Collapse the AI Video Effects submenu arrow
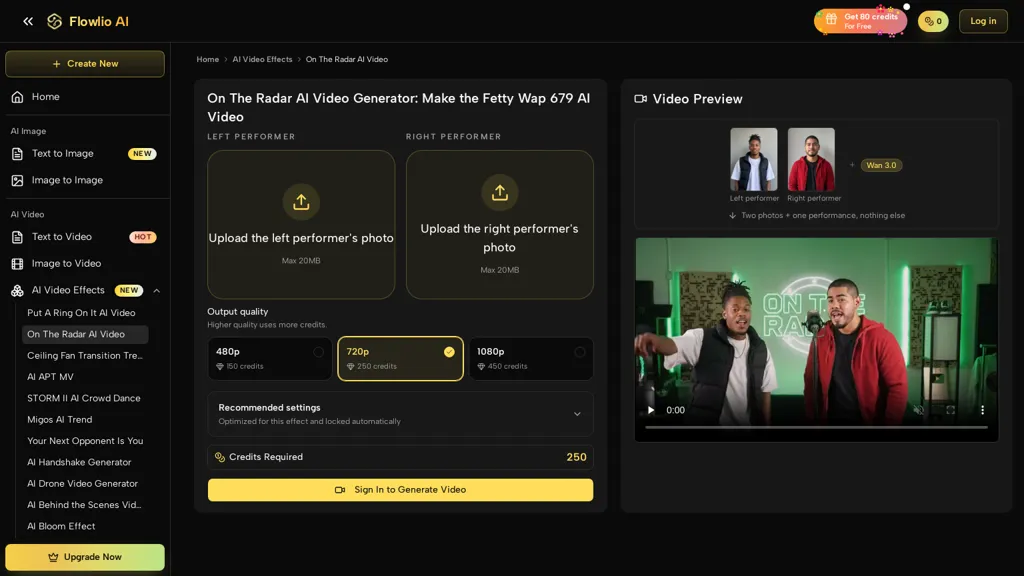 click(x=157, y=291)
